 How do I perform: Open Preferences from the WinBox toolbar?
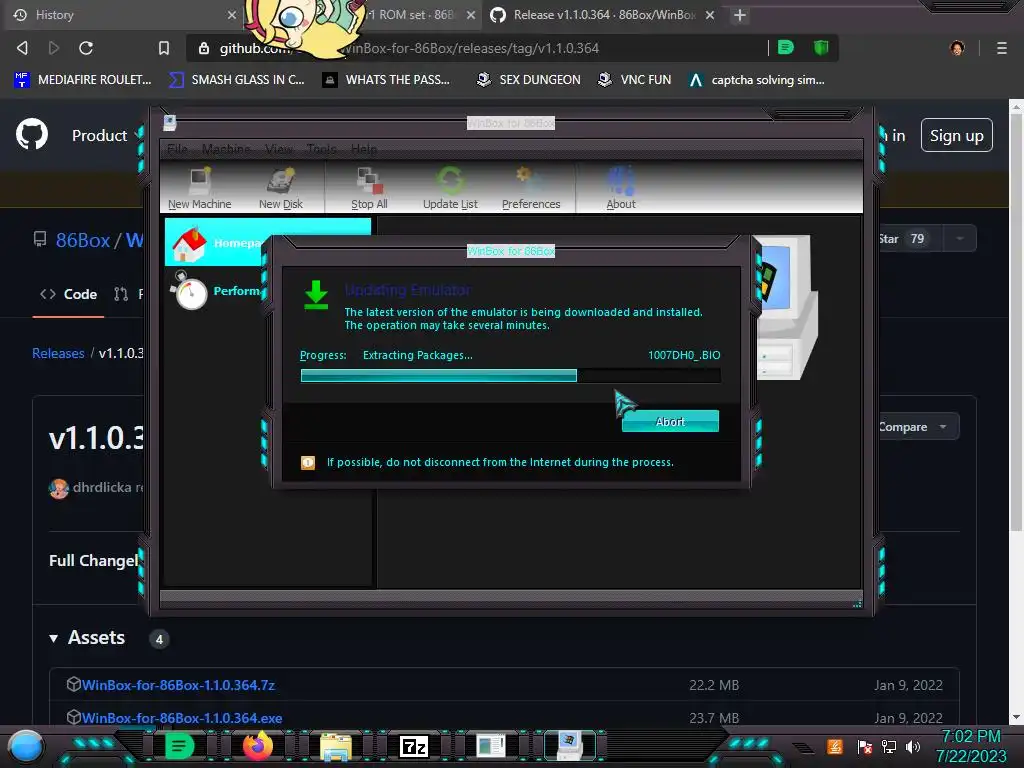[x=531, y=189]
